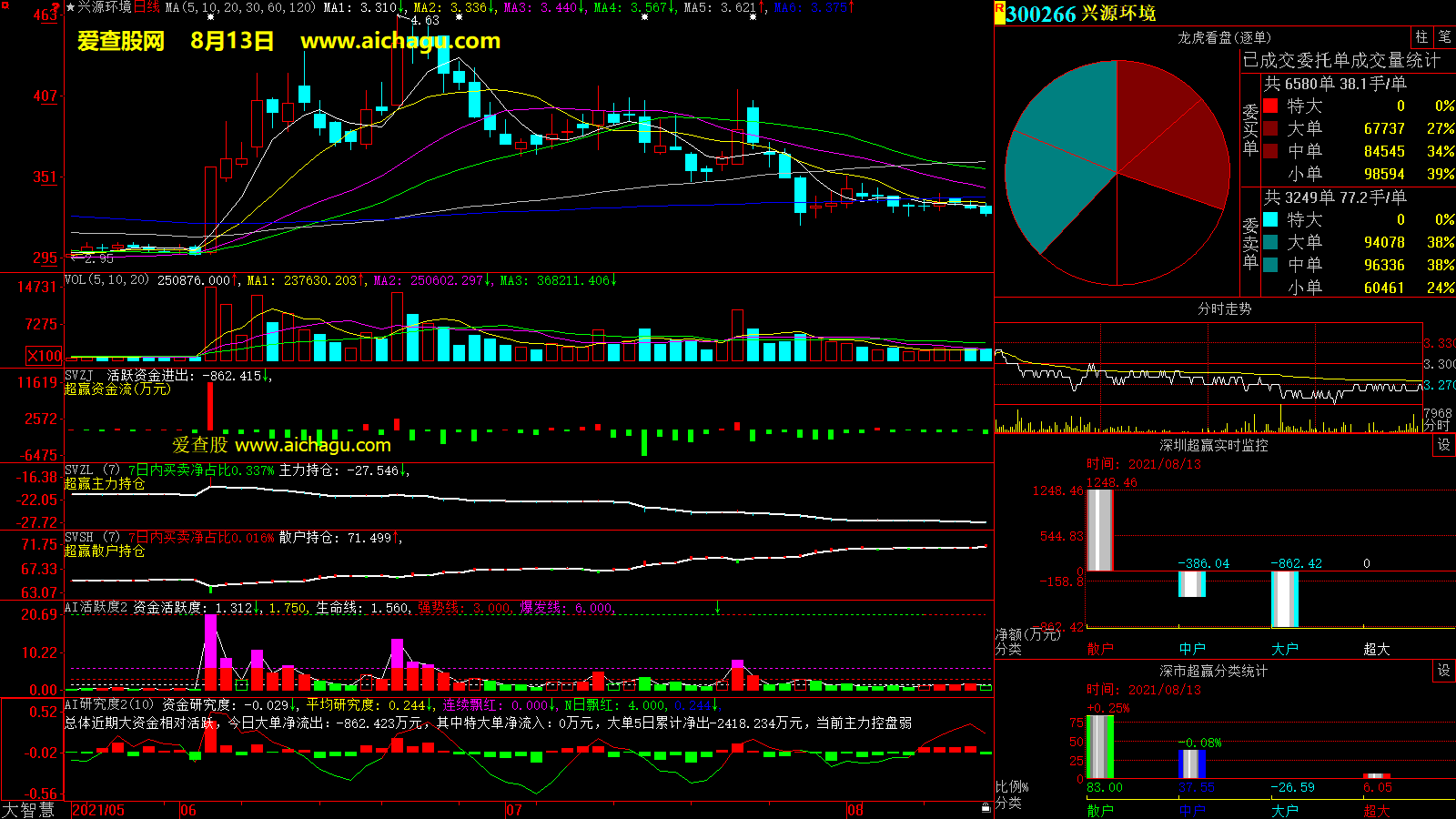Click the lock icon at the chart's bottom-right
This screenshot has width=1456, height=819.
tap(986, 808)
